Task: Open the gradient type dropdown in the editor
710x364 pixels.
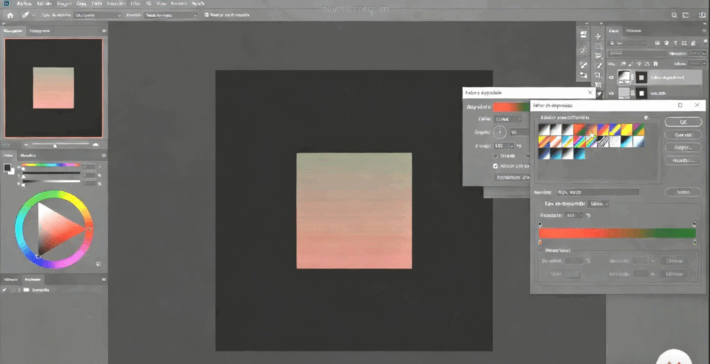Action: point(600,204)
